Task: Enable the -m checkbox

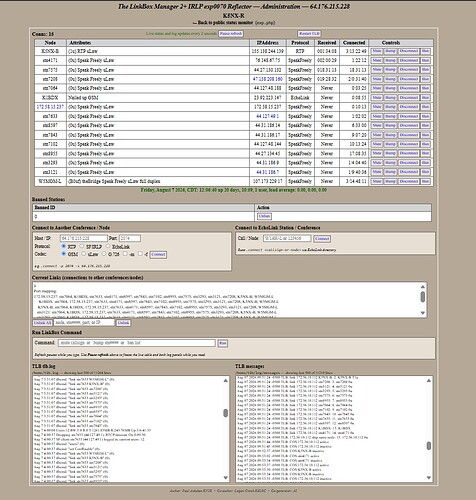Action: (x=125, y=254)
